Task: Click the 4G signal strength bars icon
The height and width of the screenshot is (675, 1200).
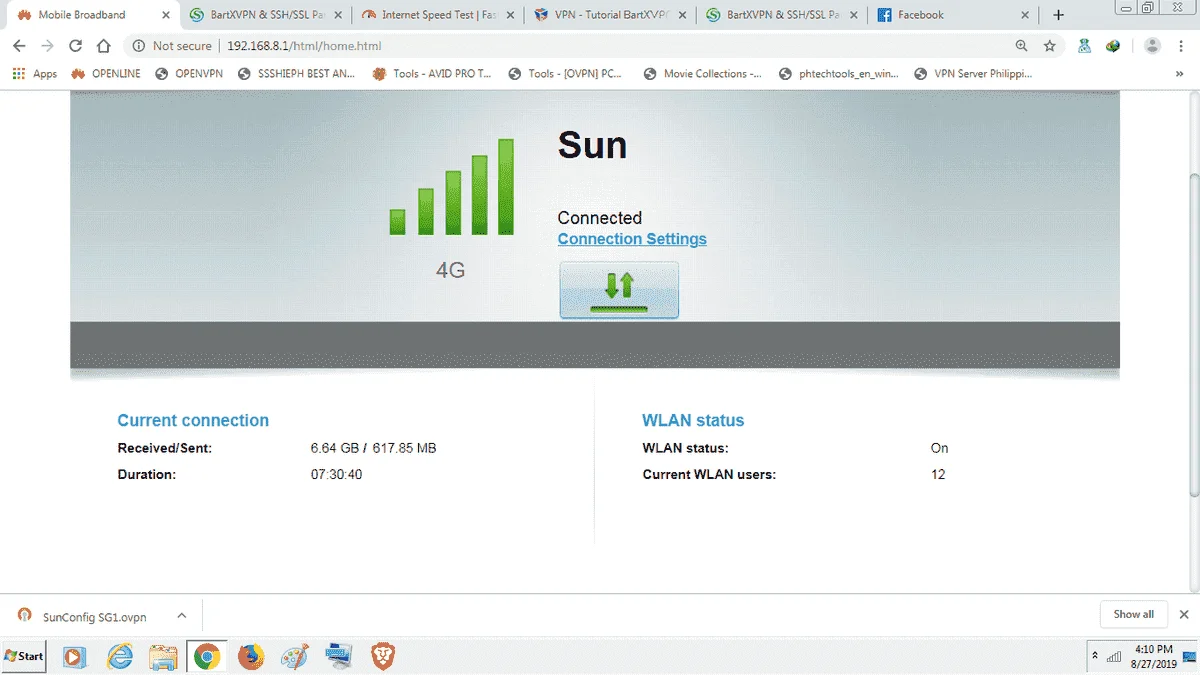Action: pyautogui.click(x=451, y=187)
